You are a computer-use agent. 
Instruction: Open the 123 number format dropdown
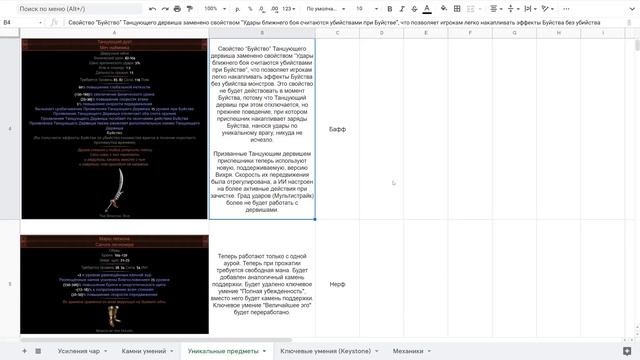coord(289,9)
